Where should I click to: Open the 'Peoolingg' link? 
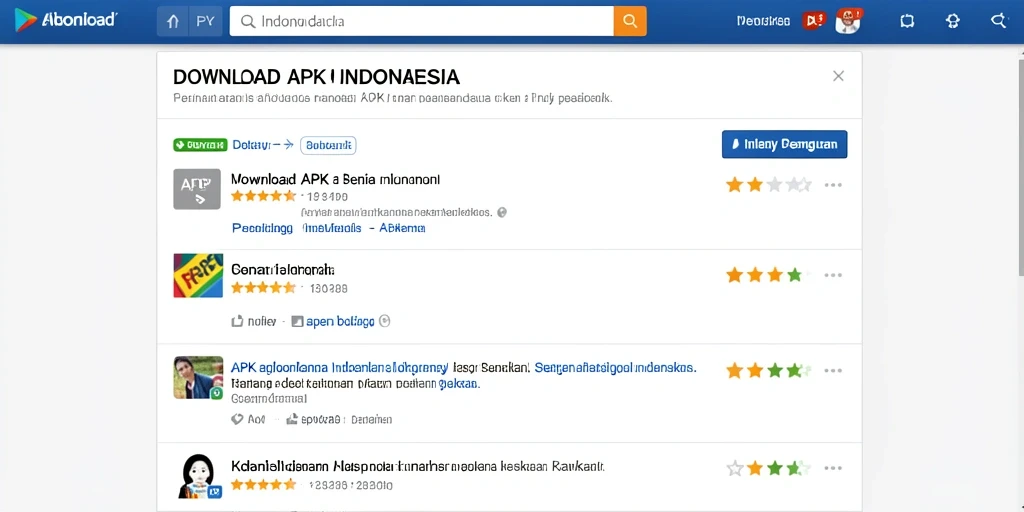tap(263, 228)
